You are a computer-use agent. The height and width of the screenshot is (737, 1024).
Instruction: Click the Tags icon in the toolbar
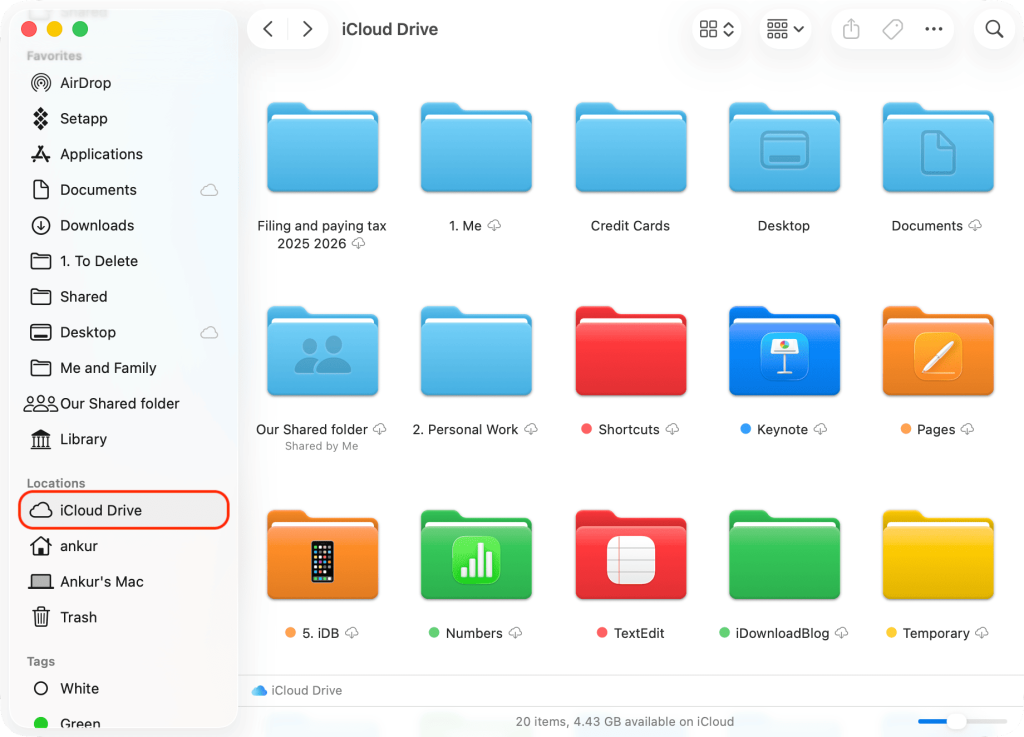coord(892,29)
